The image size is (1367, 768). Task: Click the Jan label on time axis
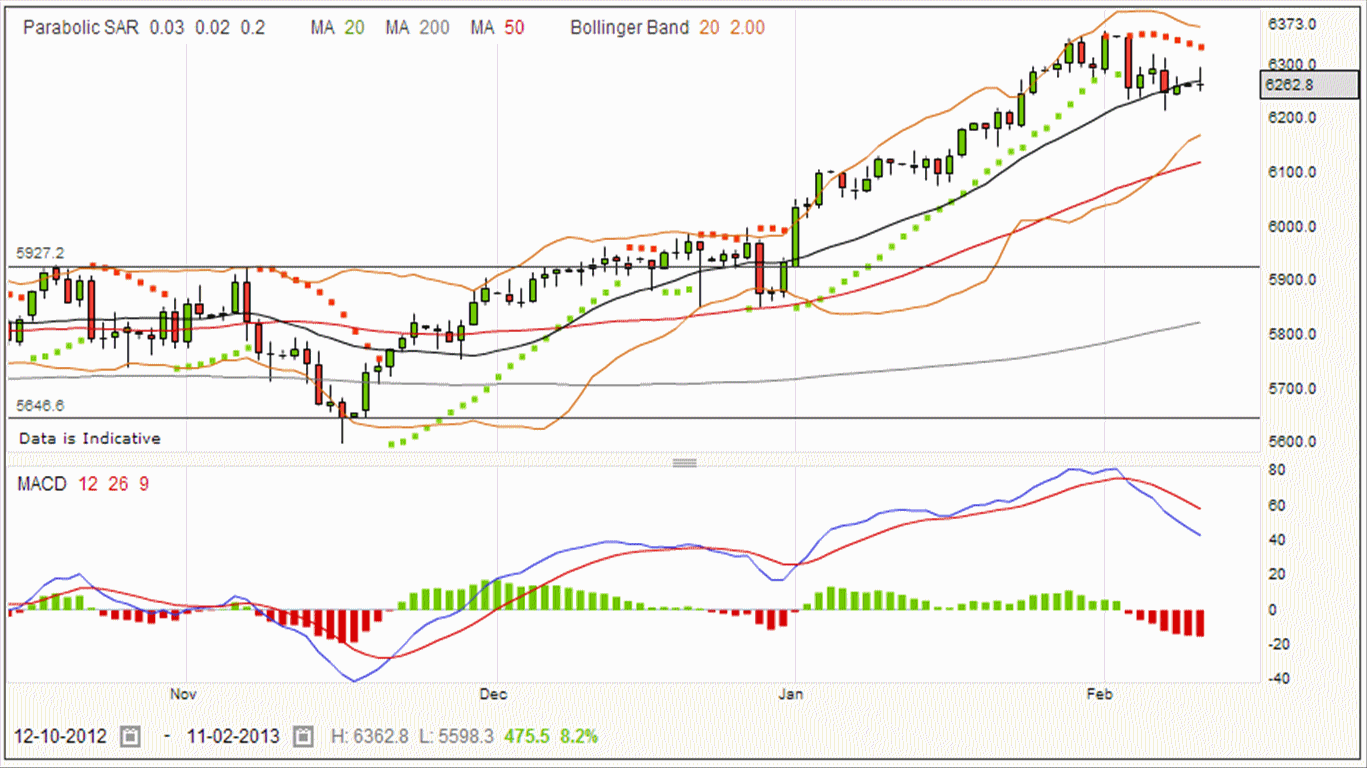click(791, 693)
